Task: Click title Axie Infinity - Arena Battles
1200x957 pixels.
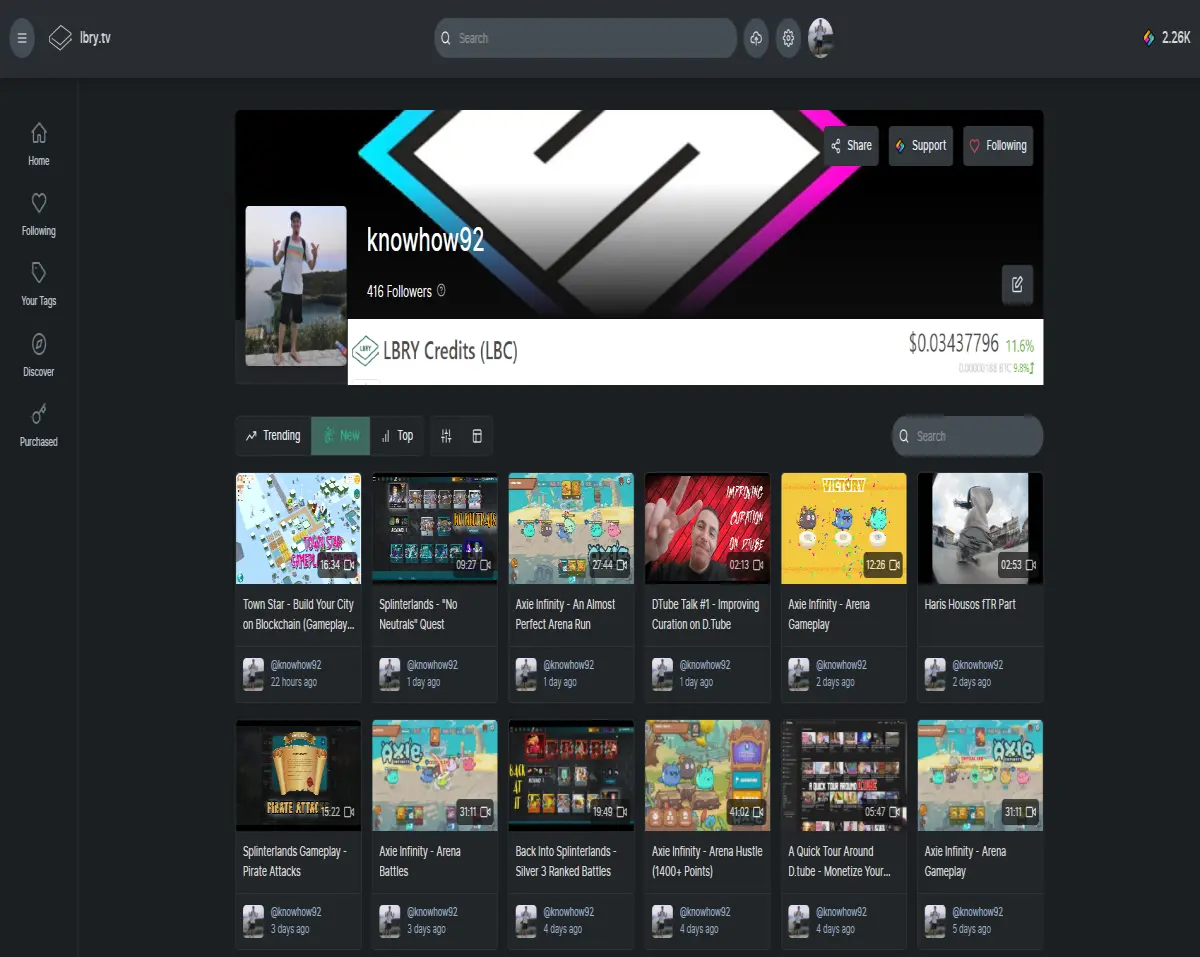Action: click(x=420, y=861)
